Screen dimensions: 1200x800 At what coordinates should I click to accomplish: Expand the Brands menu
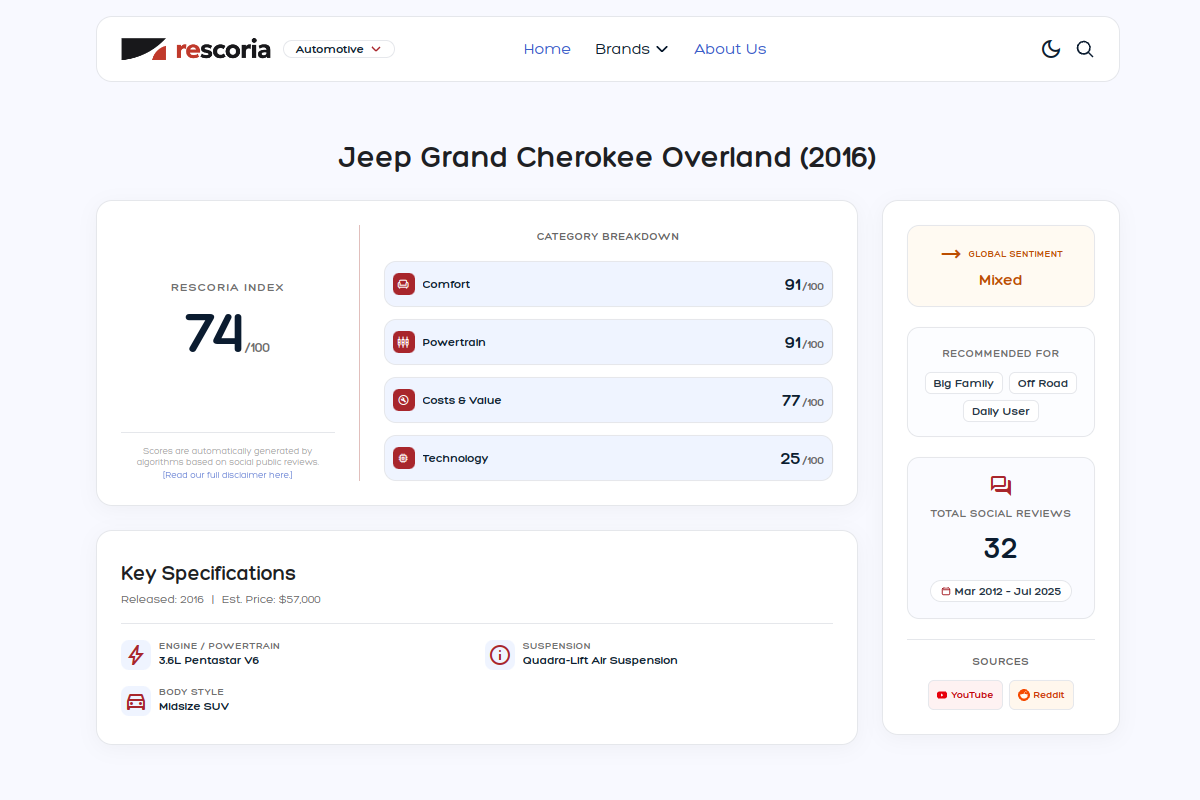pos(631,49)
